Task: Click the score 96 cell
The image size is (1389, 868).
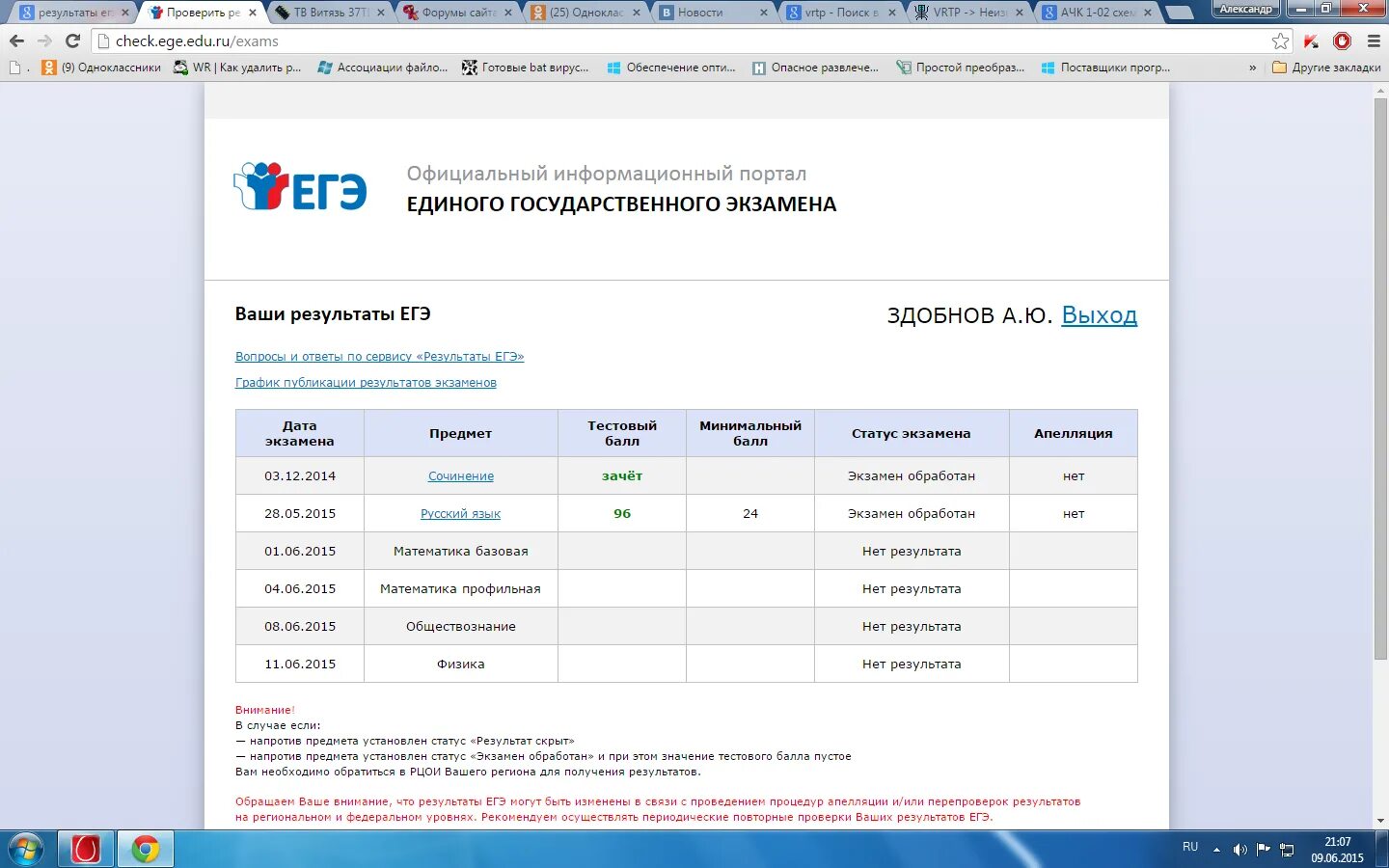Action: coord(622,513)
